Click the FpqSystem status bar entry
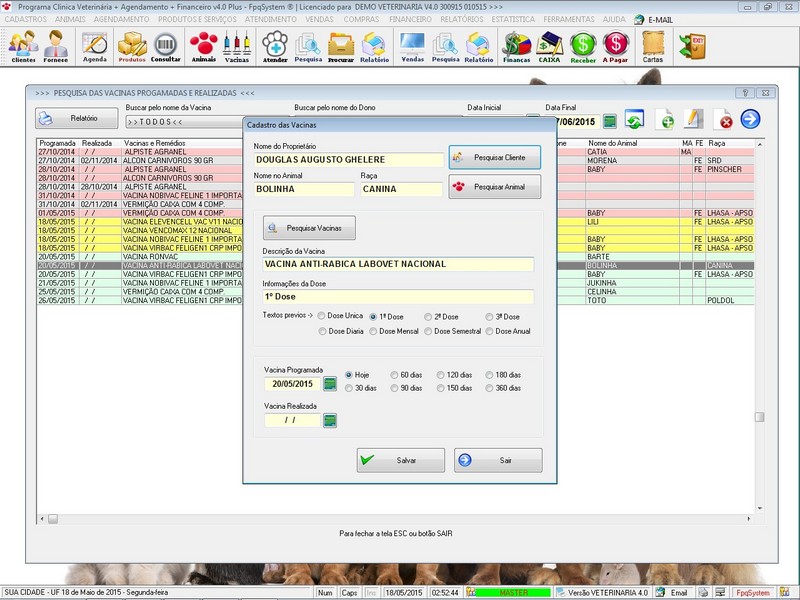The height and width of the screenshot is (600, 800). click(753, 593)
